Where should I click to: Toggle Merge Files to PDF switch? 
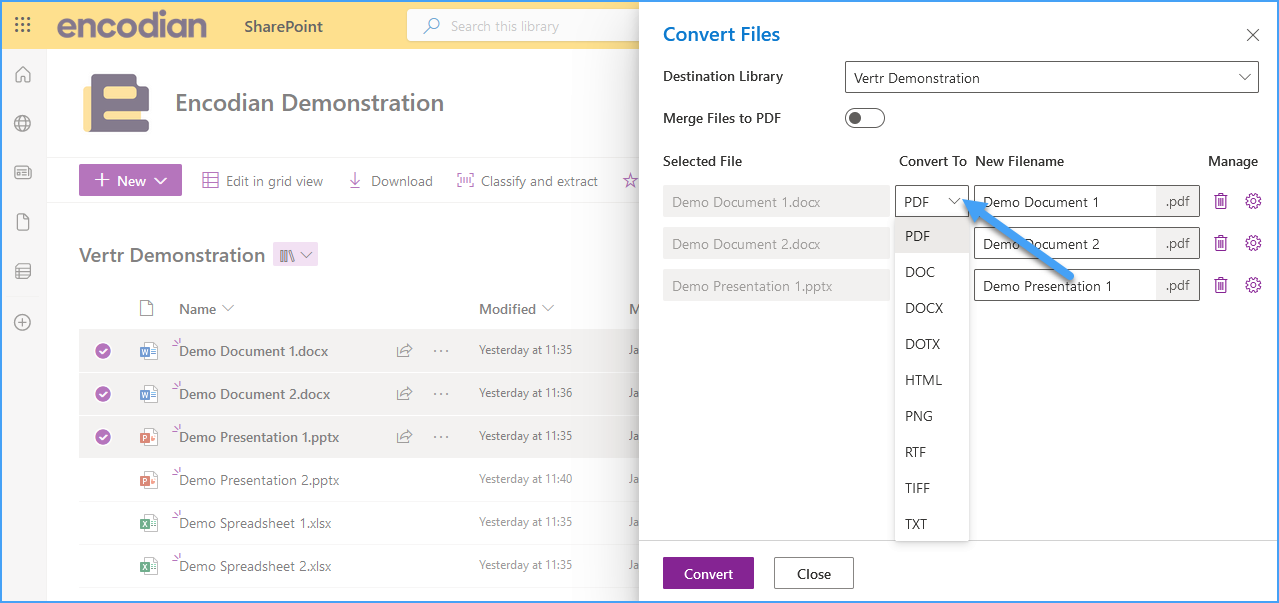865,118
